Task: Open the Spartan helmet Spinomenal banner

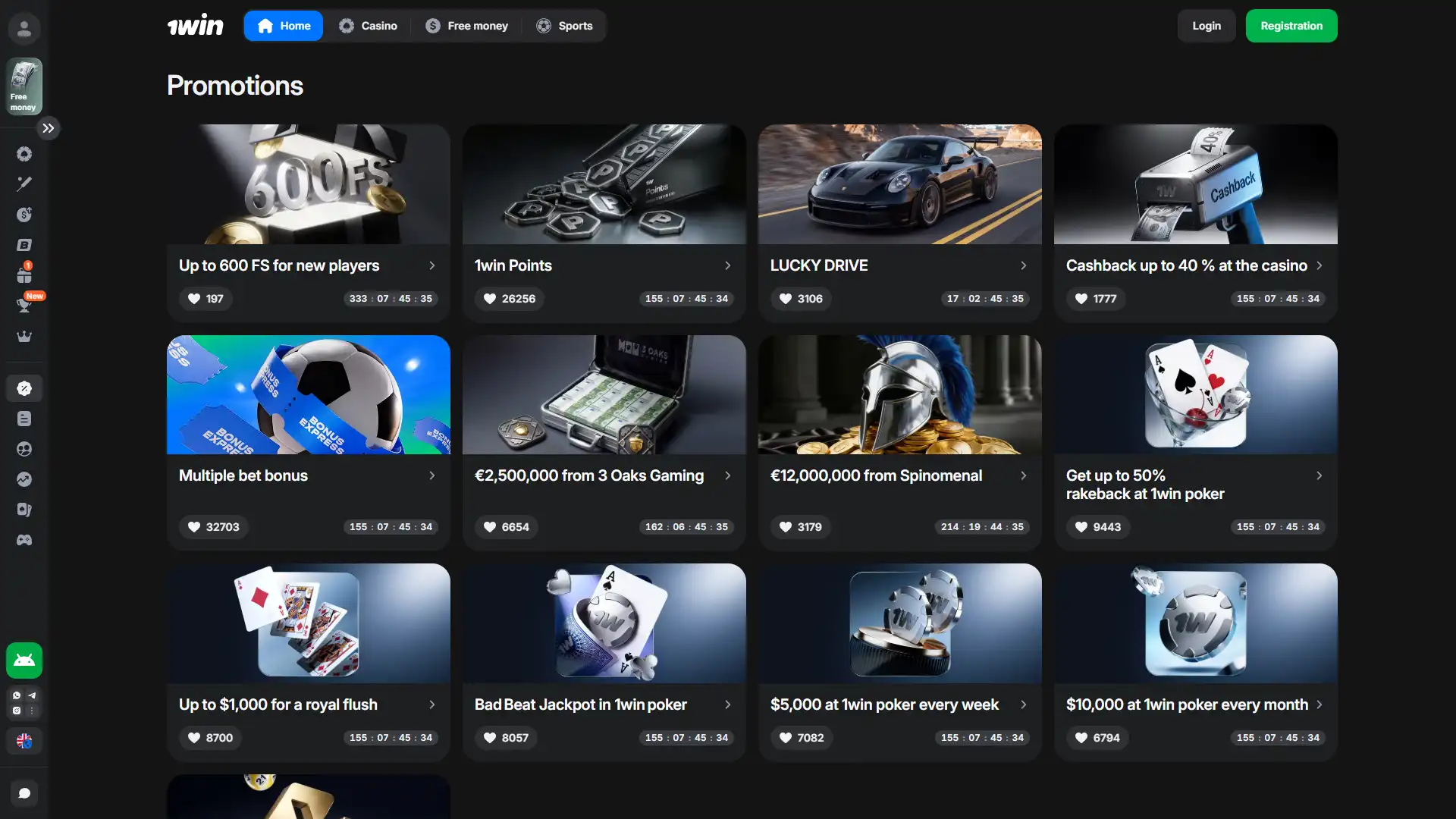Action: click(900, 395)
